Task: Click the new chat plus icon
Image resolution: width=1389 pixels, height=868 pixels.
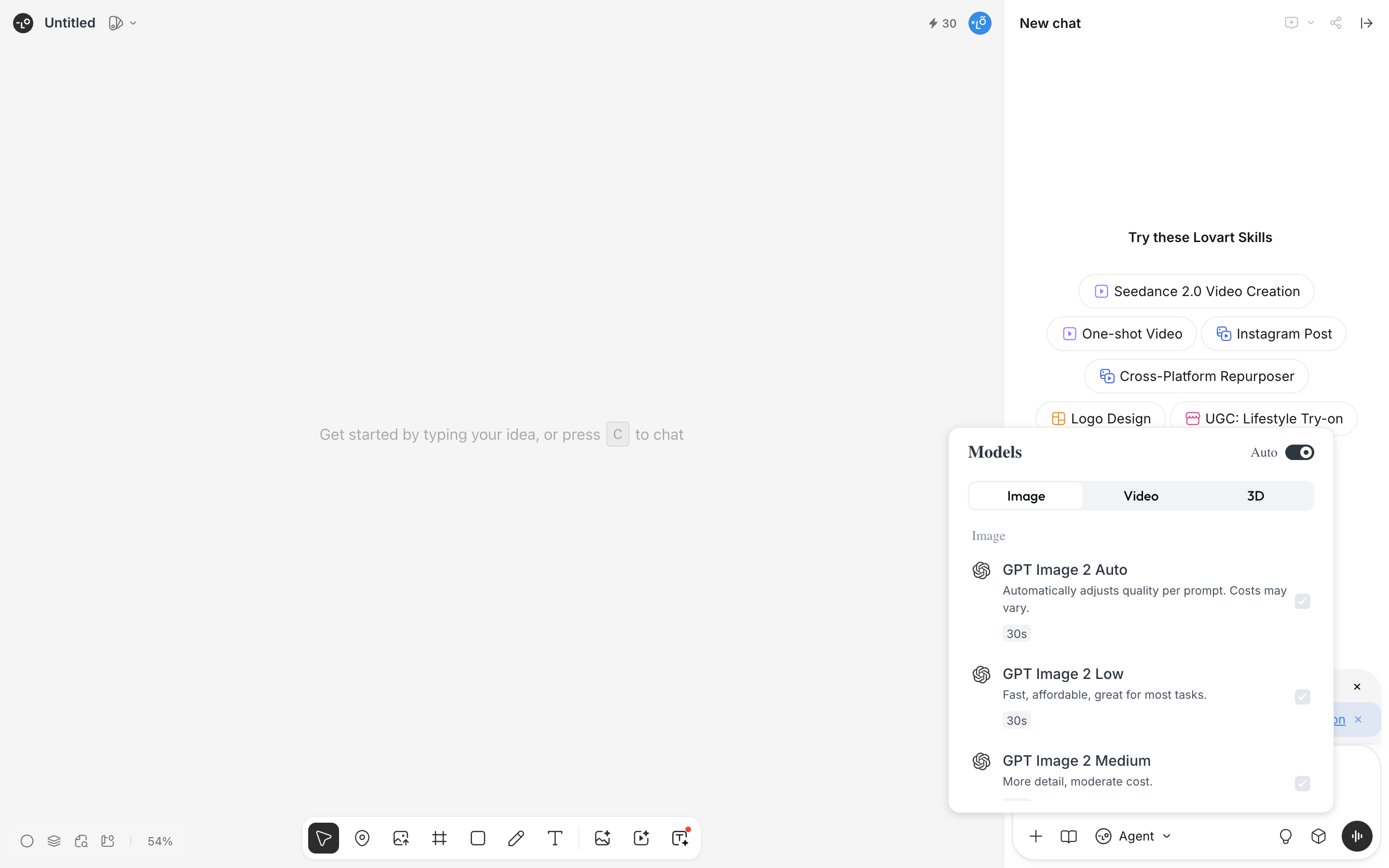Action: (x=1291, y=23)
